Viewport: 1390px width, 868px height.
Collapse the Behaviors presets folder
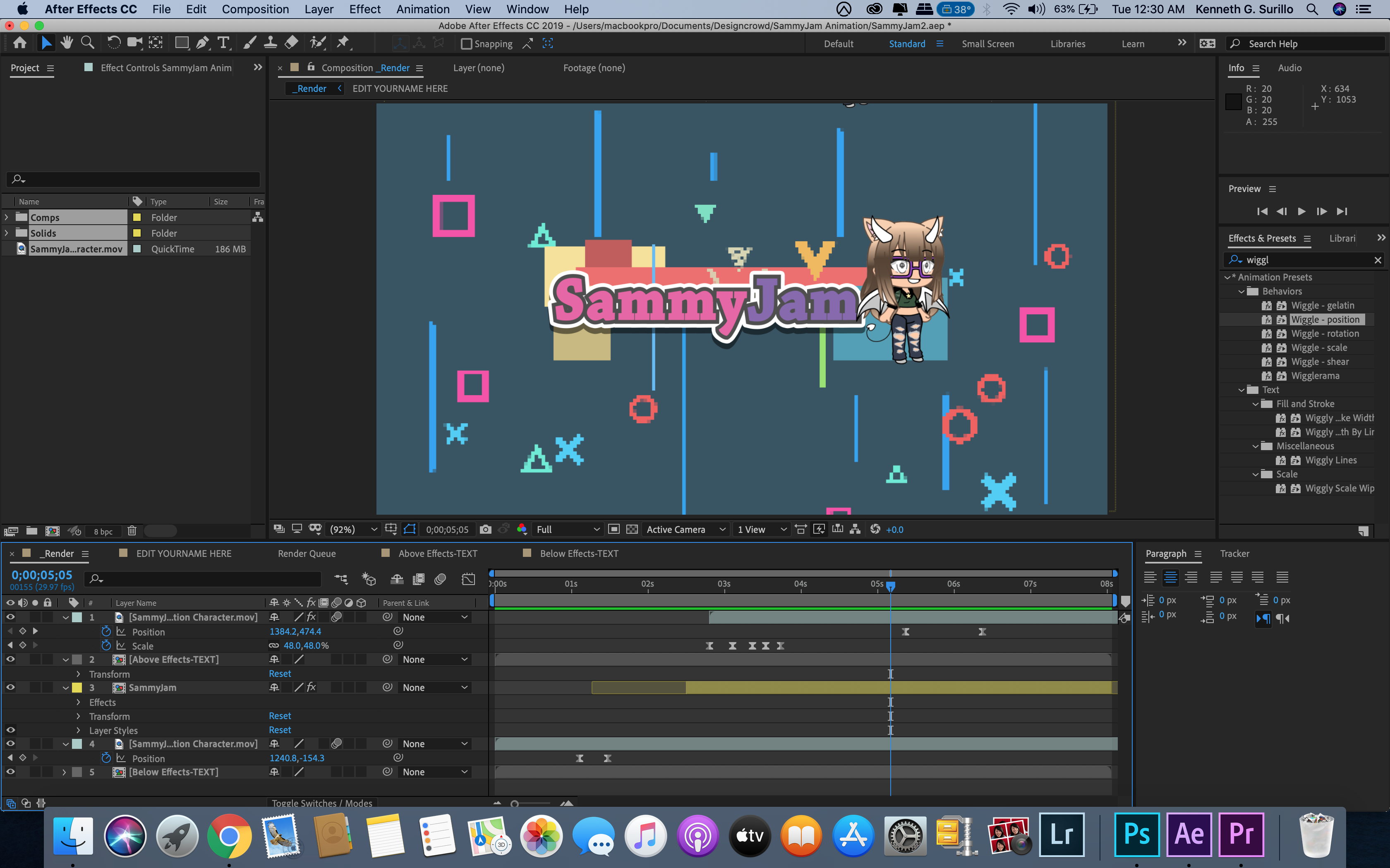coord(1241,292)
